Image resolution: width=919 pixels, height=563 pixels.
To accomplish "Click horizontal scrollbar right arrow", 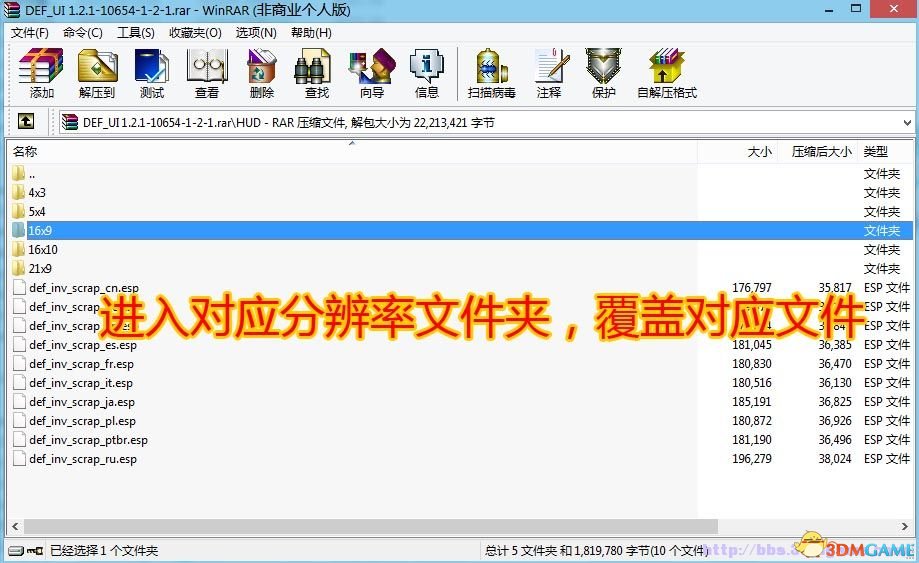I will (x=905, y=526).
